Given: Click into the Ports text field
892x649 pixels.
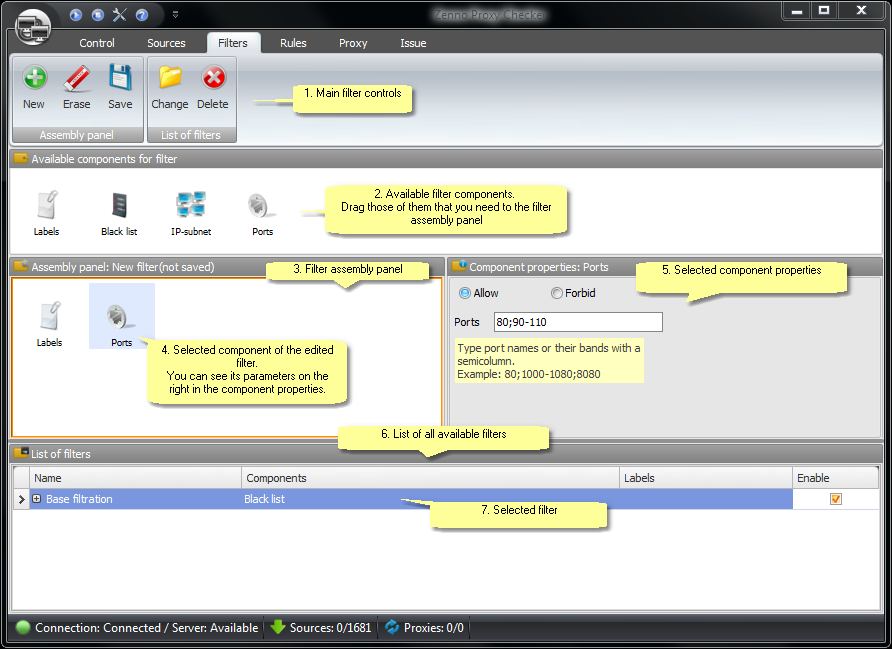Looking at the screenshot, I should pos(577,322).
